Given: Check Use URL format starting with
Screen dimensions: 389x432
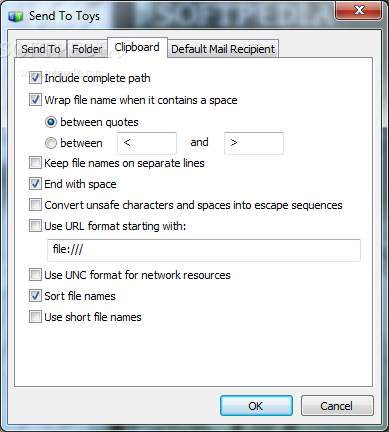Looking at the screenshot, I should pos(35,226).
